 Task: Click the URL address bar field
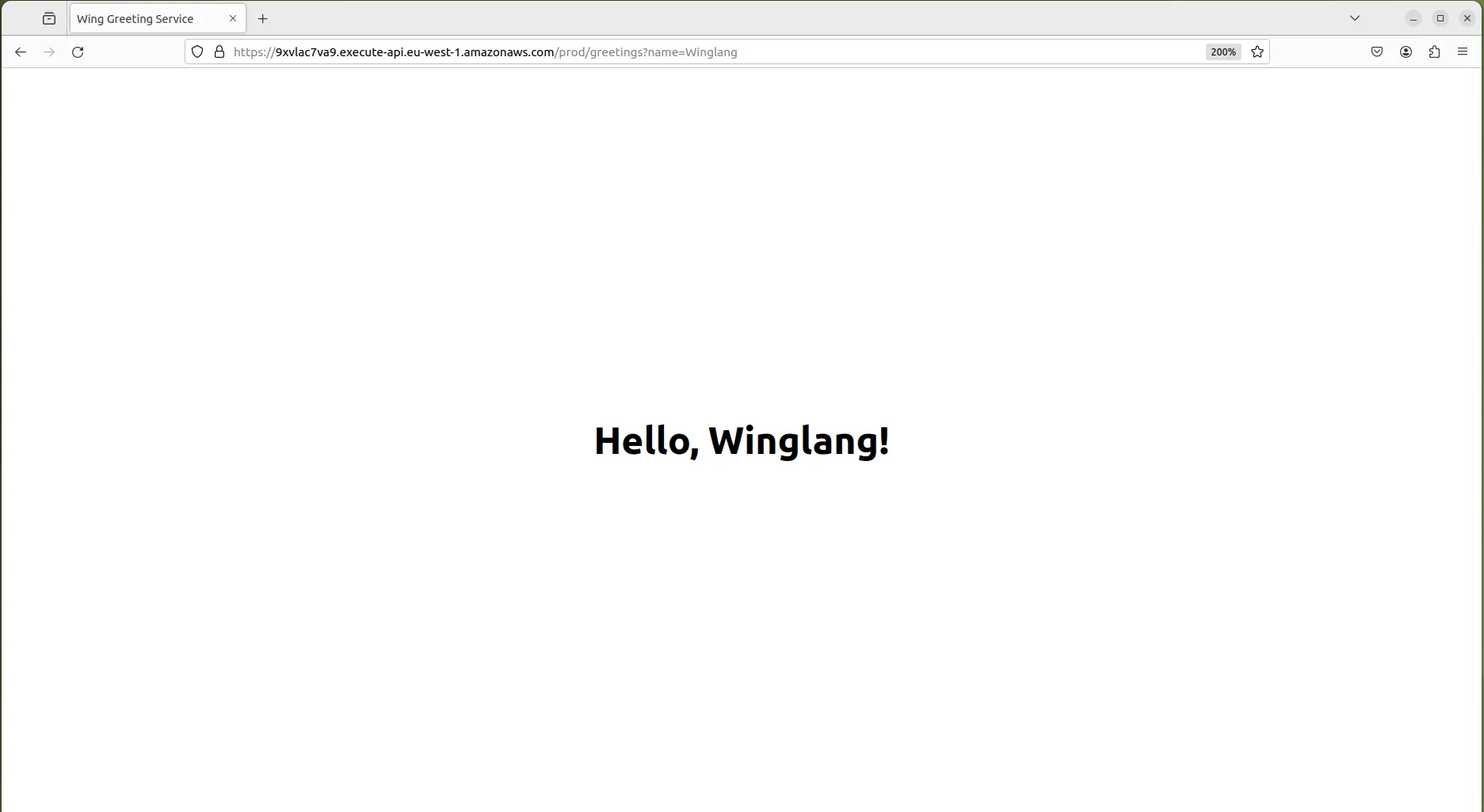pyautogui.click(x=713, y=52)
